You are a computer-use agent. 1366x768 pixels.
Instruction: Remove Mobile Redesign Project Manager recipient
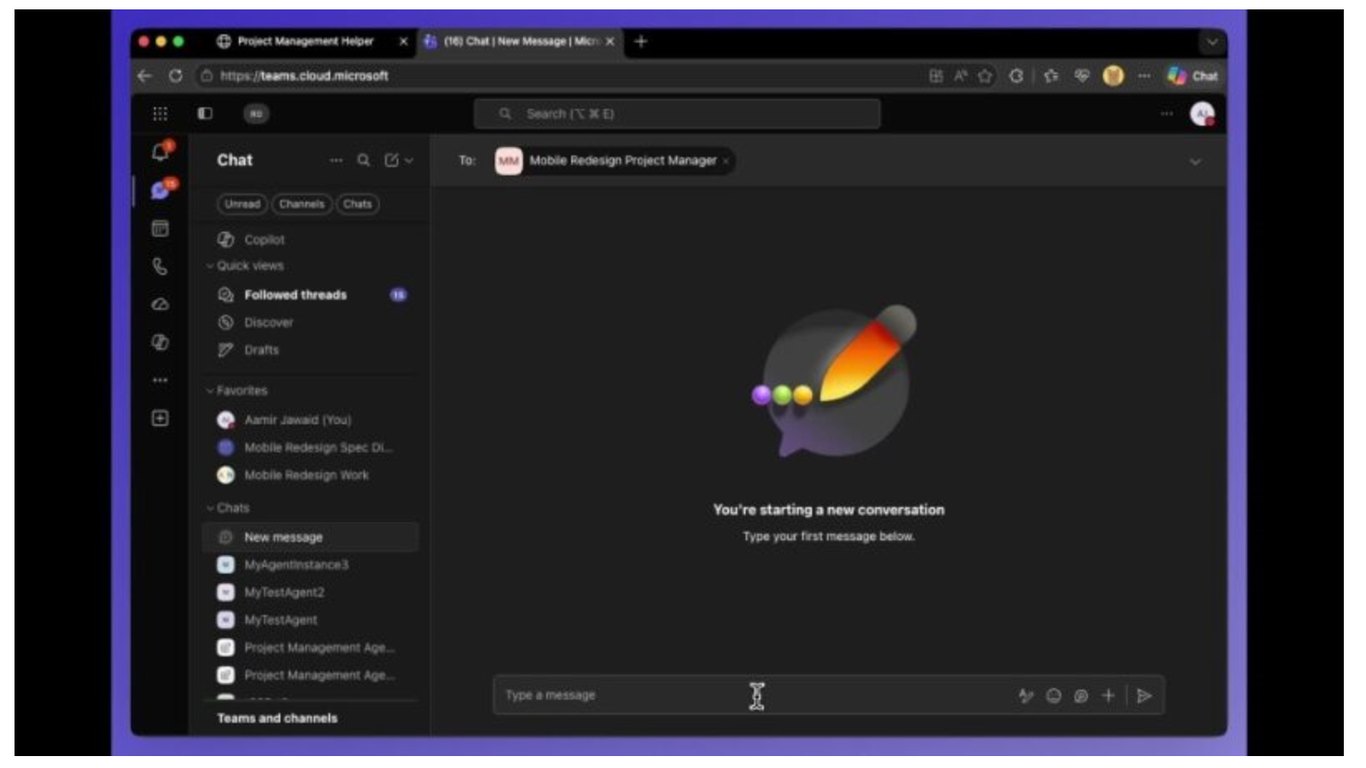click(x=726, y=161)
